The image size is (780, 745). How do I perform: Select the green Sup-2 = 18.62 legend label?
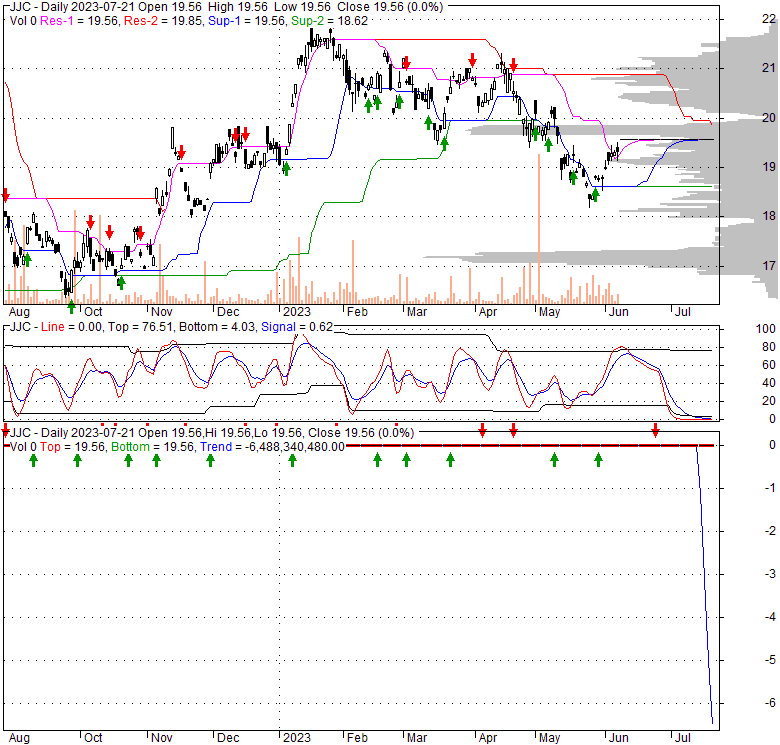pyautogui.click(x=329, y=21)
